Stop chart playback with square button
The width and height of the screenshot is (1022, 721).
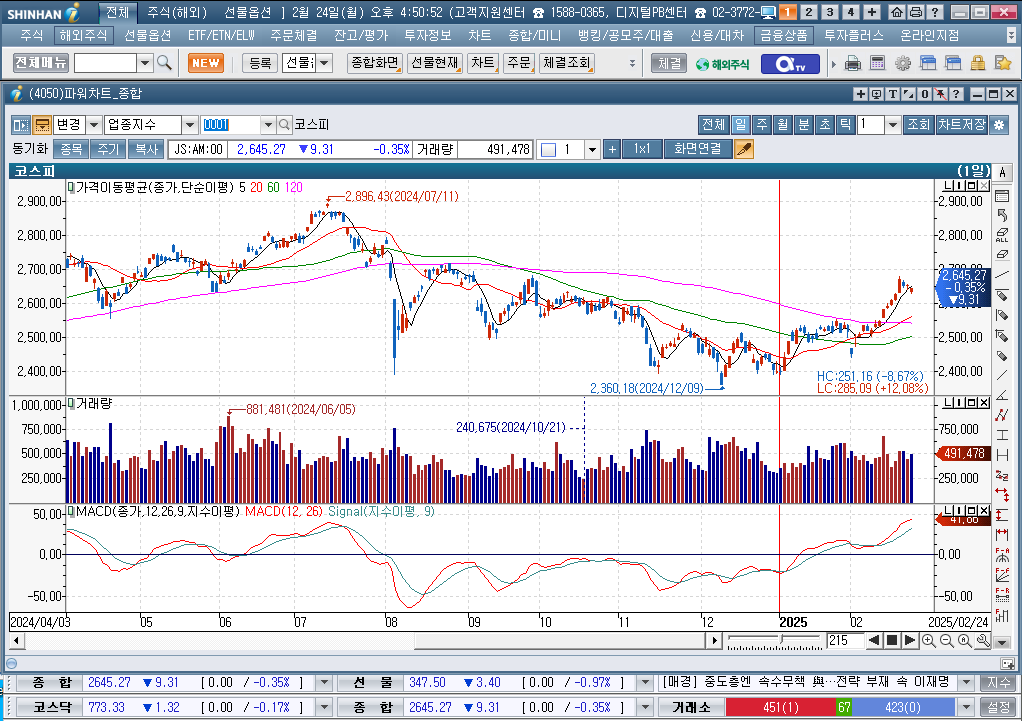892,641
